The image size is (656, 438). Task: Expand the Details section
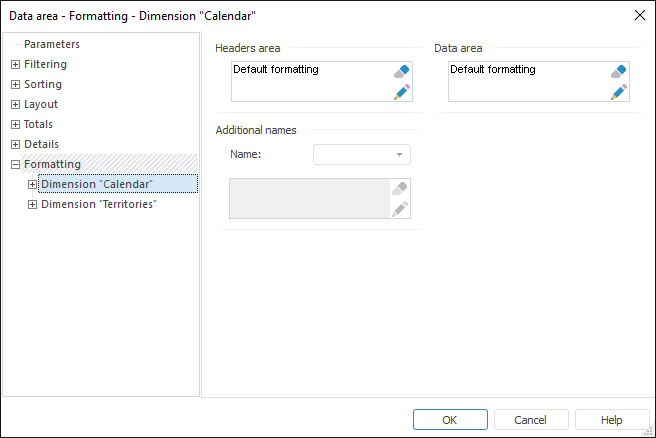[15, 144]
